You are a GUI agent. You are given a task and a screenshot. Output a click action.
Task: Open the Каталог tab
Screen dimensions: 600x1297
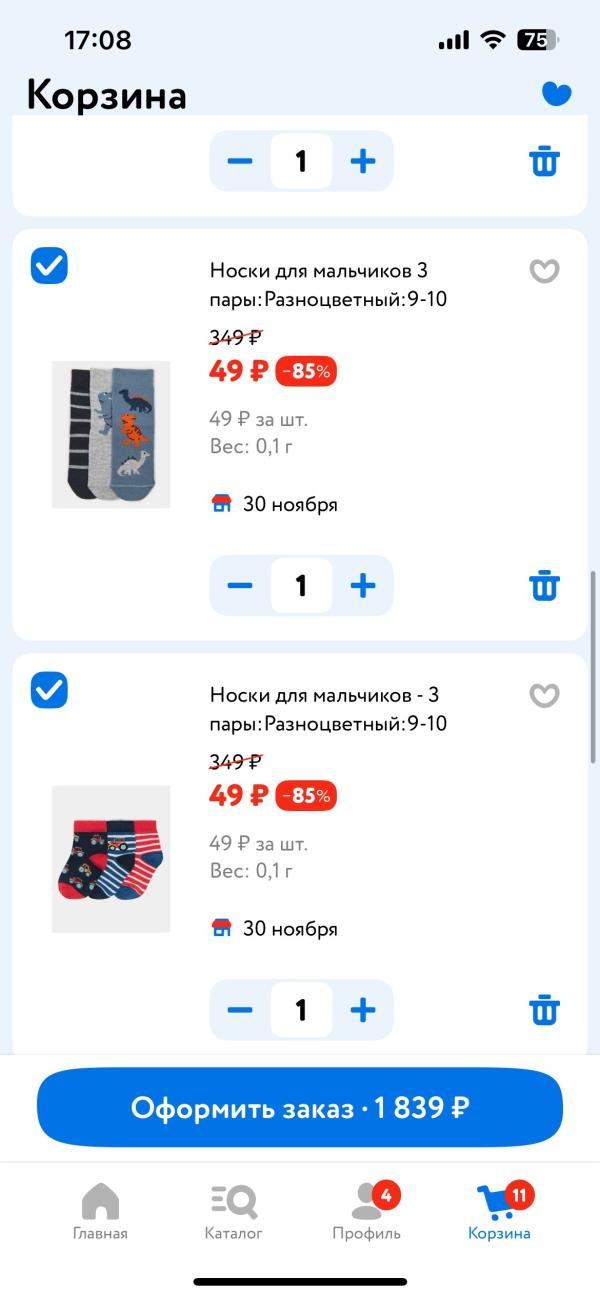(x=234, y=1211)
